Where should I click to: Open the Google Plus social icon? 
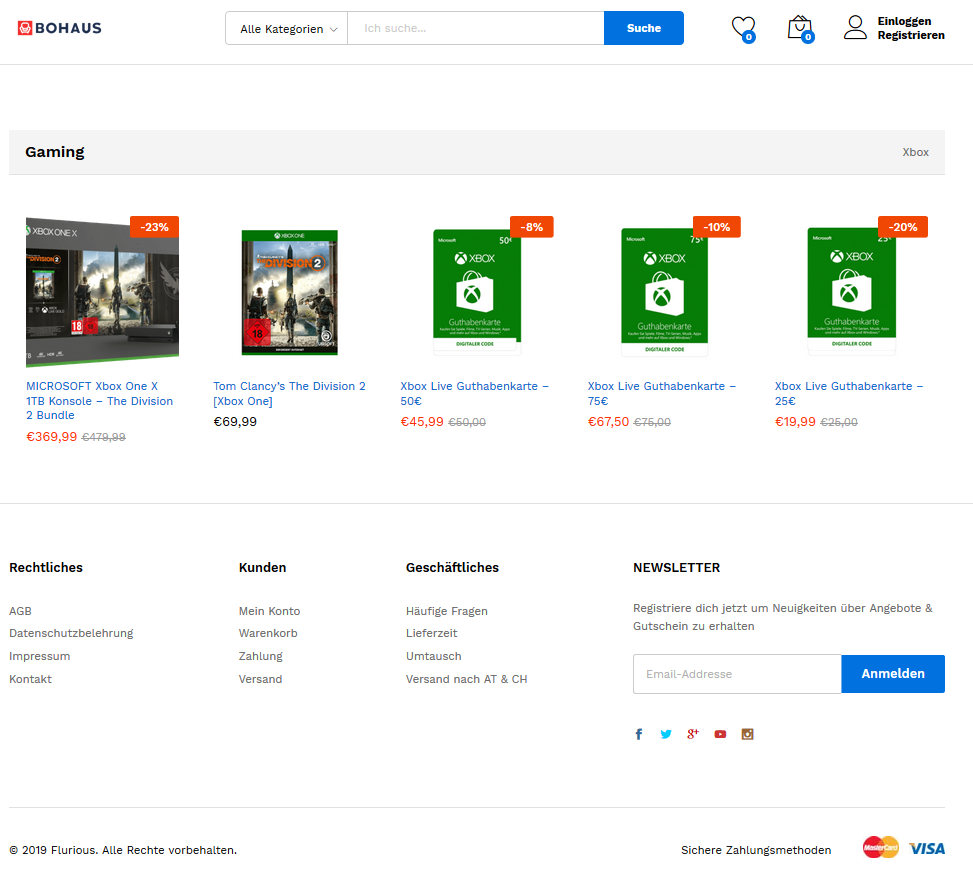[x=693, y=734]
